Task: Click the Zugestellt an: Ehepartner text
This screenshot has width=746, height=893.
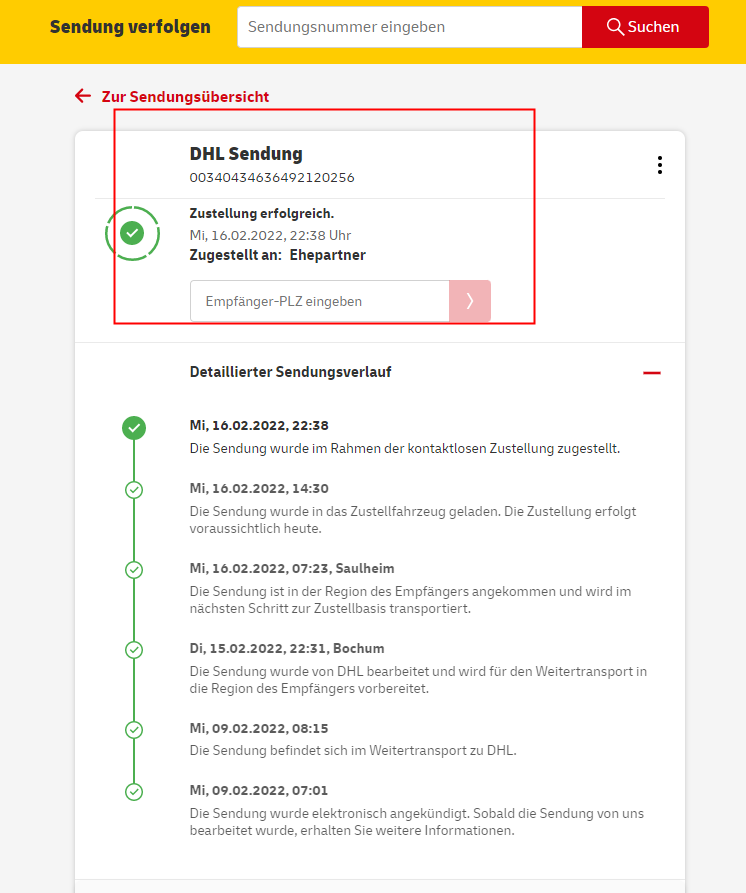Action: (277, 255)
